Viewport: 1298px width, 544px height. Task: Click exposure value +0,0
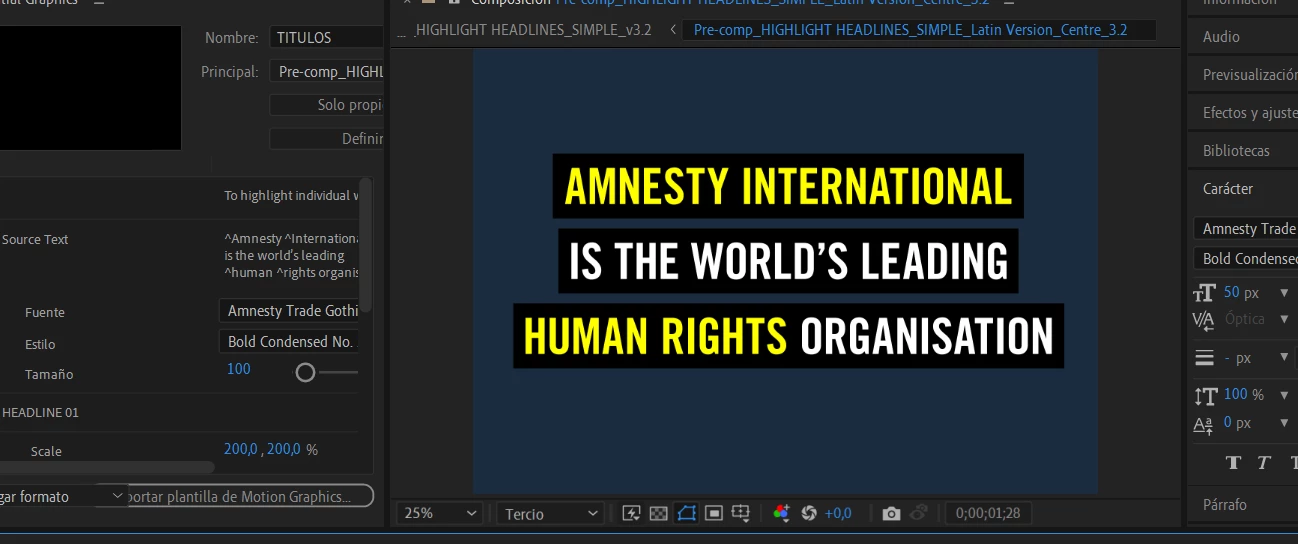coord(838,513)
